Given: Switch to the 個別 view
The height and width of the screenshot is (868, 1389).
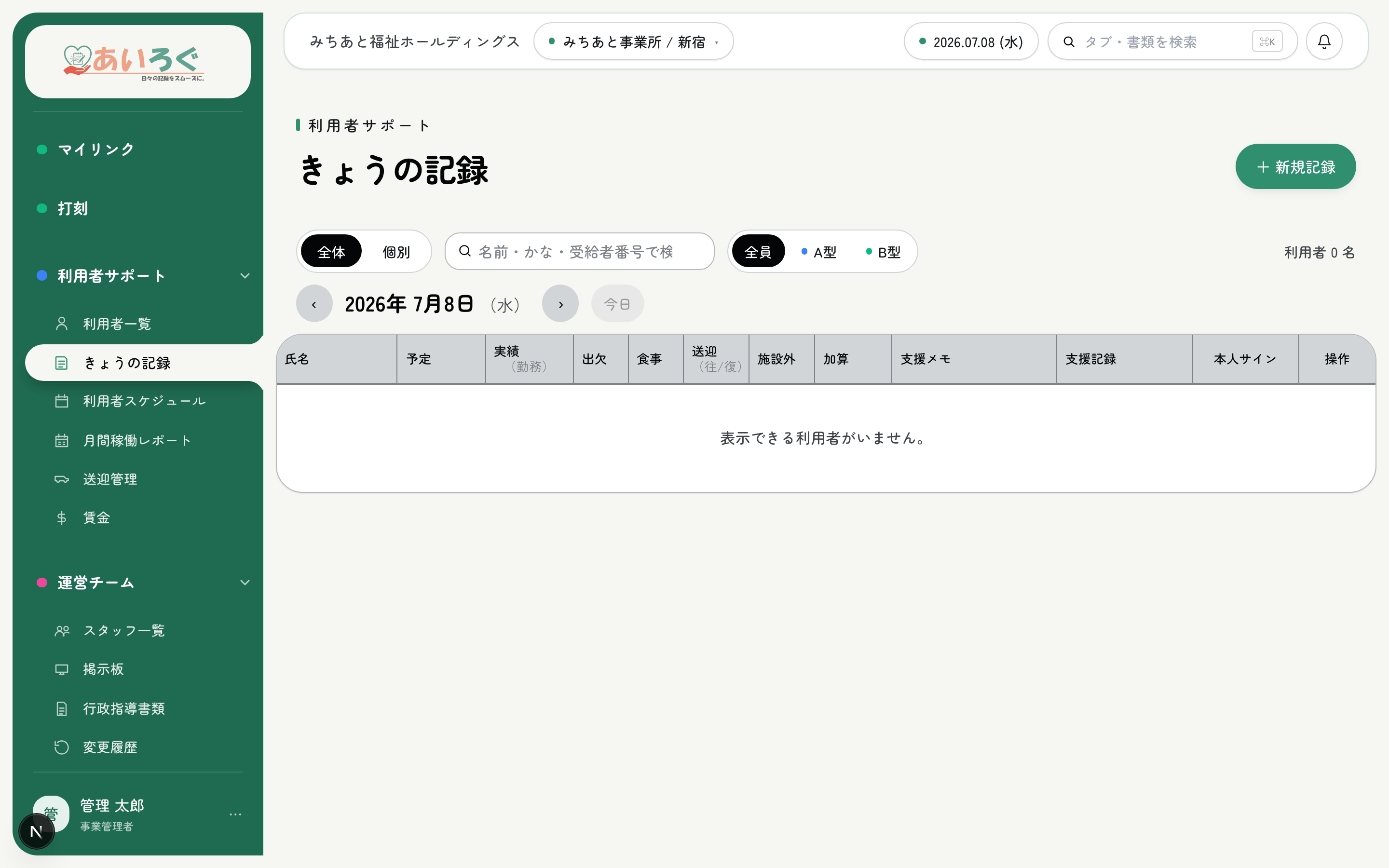Looking at the screenshot, I should (396, 251).
